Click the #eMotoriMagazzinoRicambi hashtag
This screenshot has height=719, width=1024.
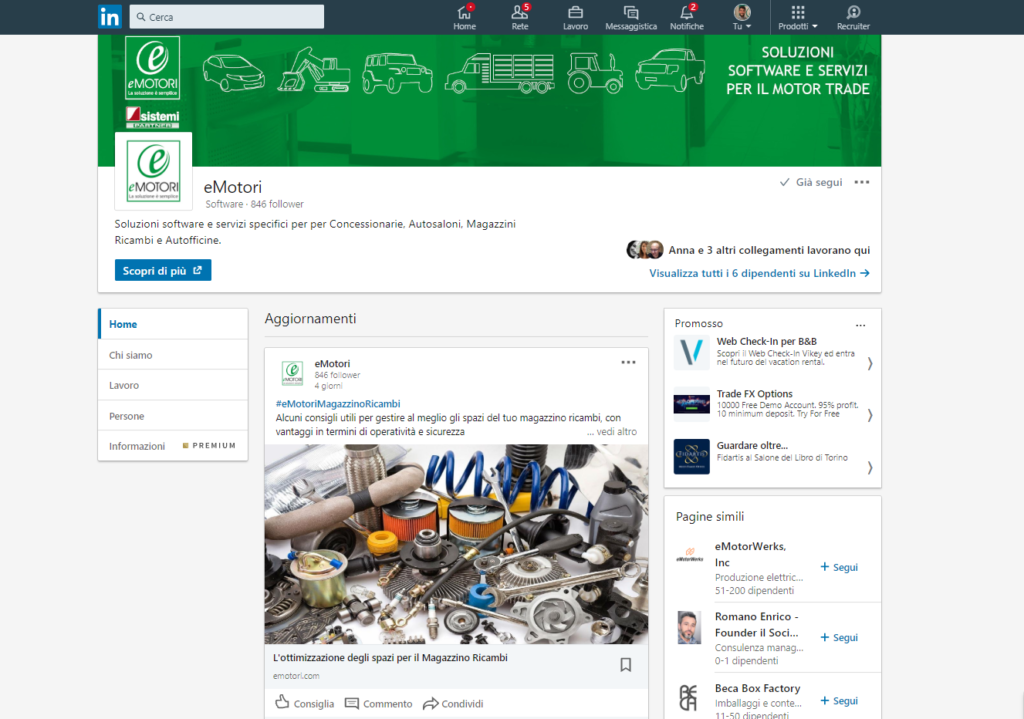338,404
